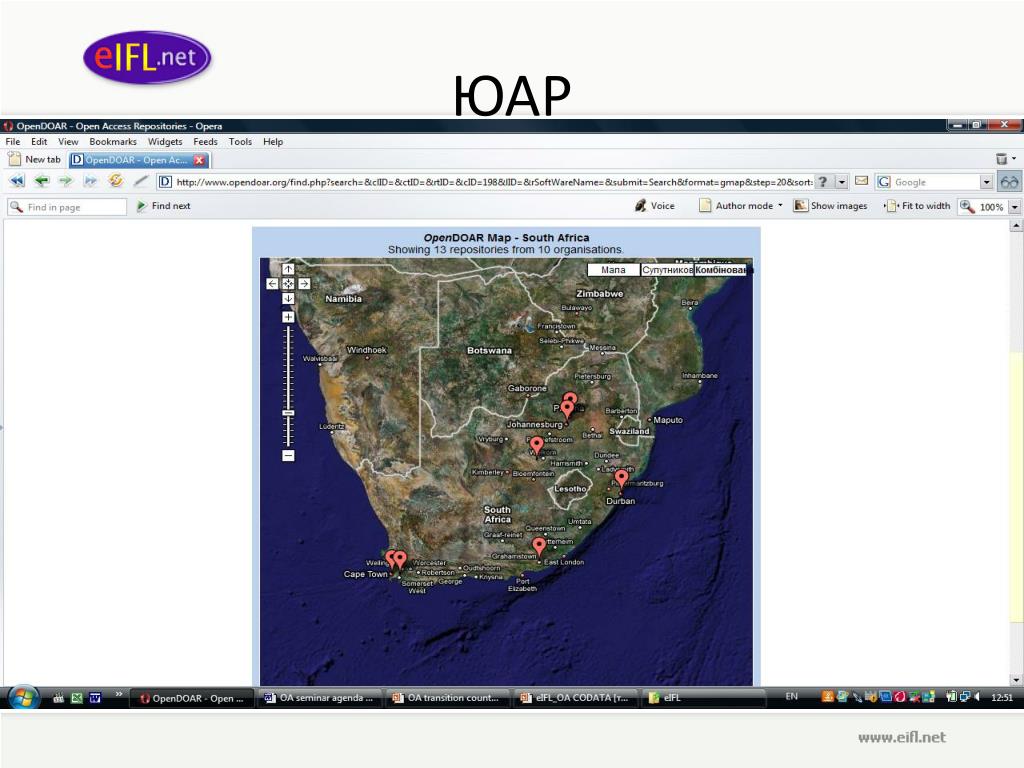The width and height of the screenshot is (1024, 768).
Task: Expand the Author mode dropdown arrow
Action: (780, 206)
